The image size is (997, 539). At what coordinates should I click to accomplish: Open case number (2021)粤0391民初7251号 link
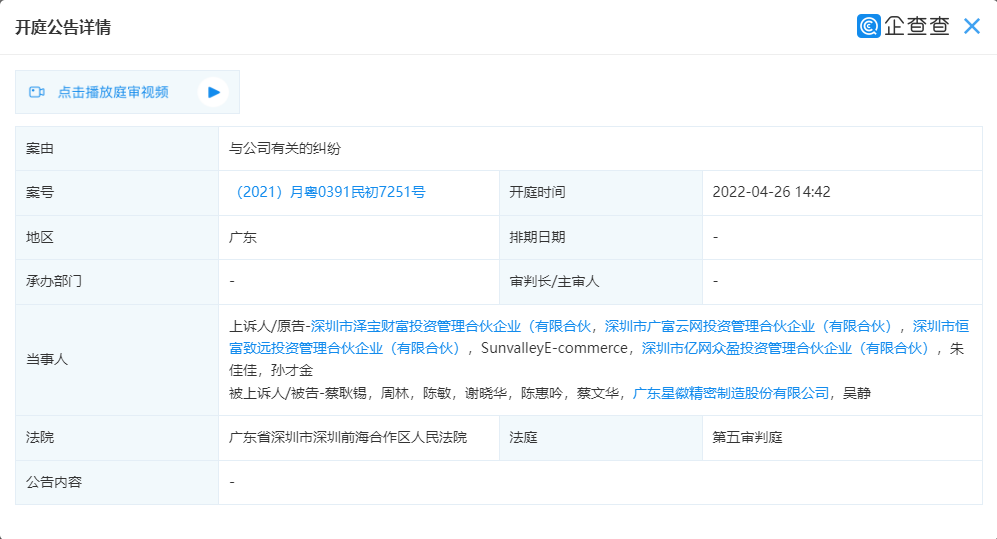tap(328, 192)
